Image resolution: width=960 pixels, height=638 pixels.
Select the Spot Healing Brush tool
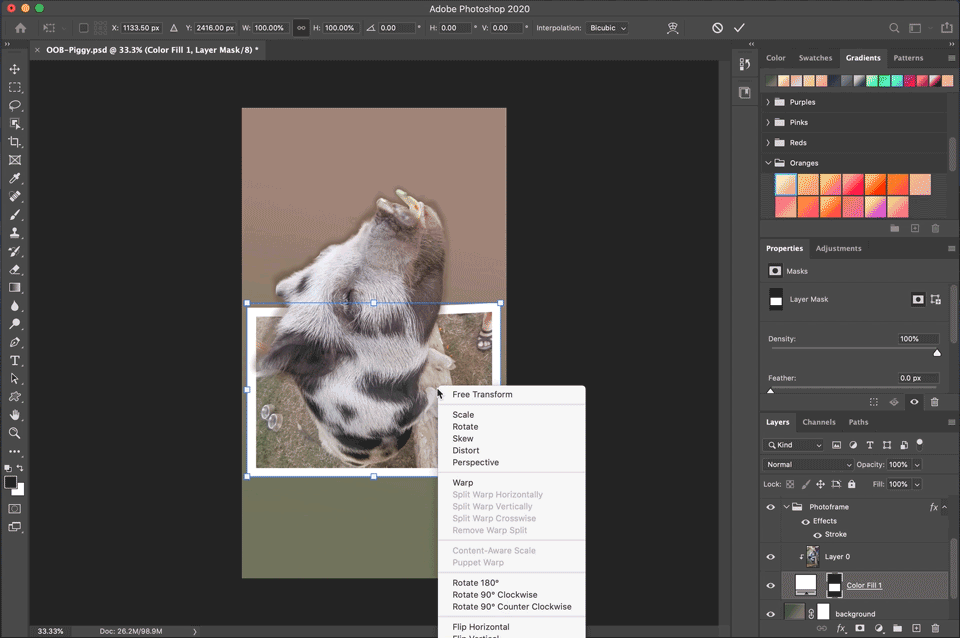point(15,197)
